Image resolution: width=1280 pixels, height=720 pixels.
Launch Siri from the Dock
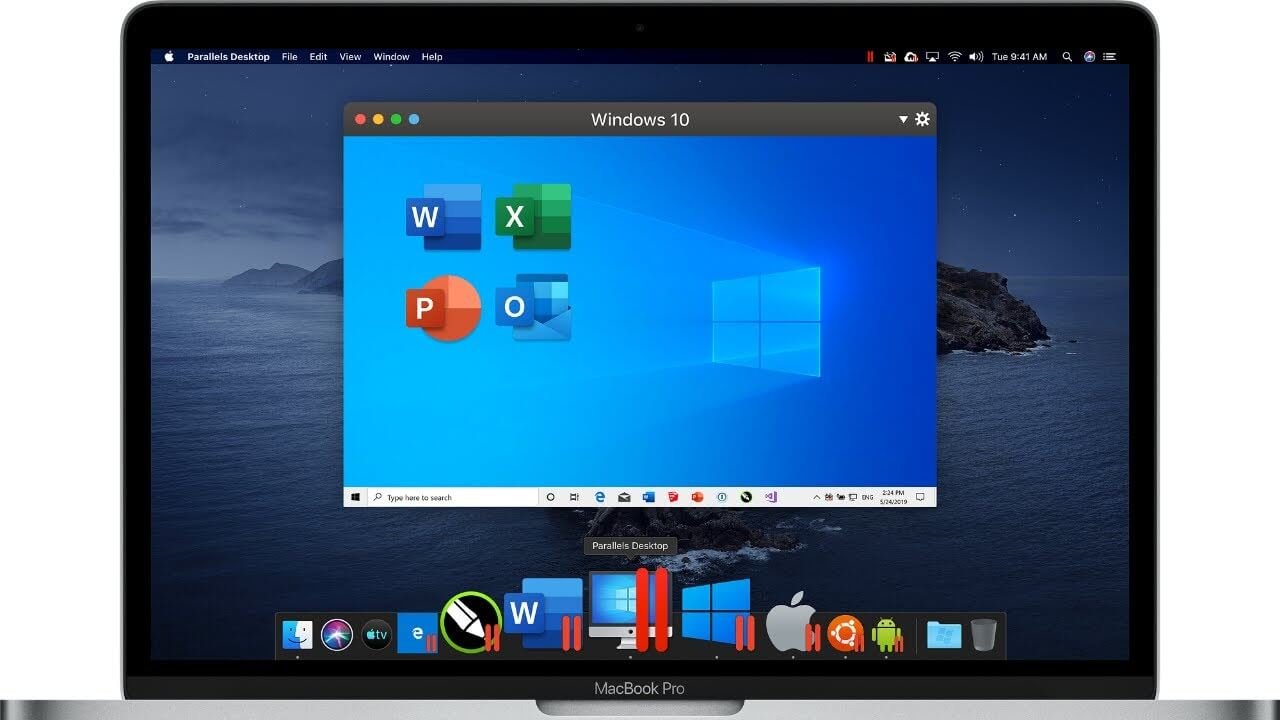click(337, 634)
